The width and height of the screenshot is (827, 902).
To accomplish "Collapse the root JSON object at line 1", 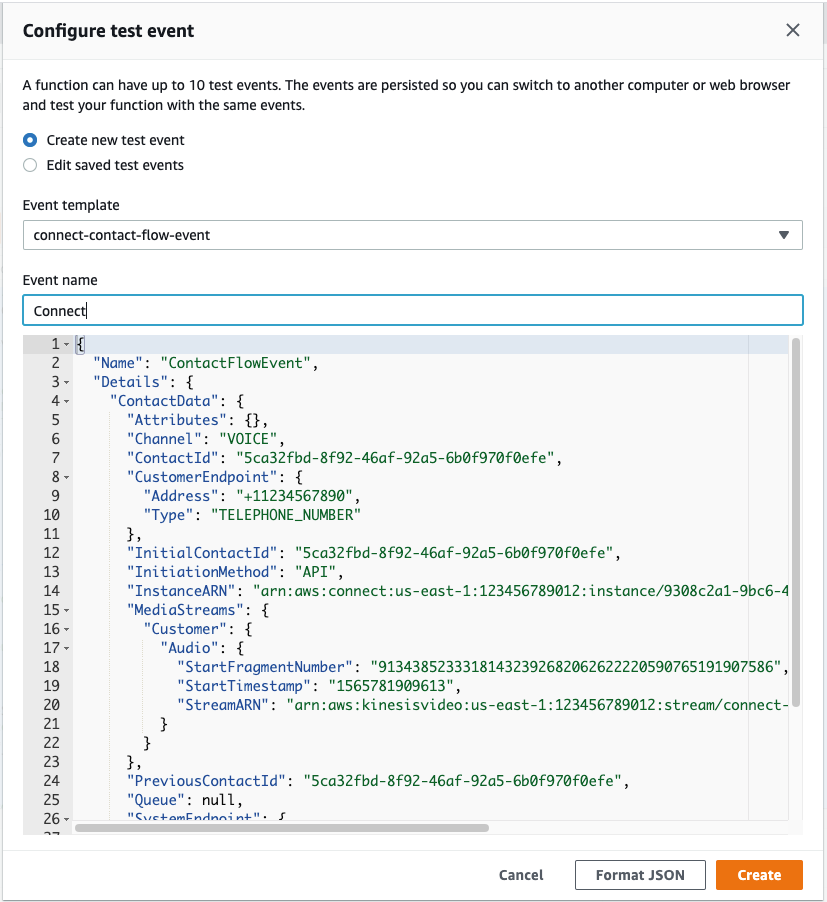I will [x=66, y=345].
